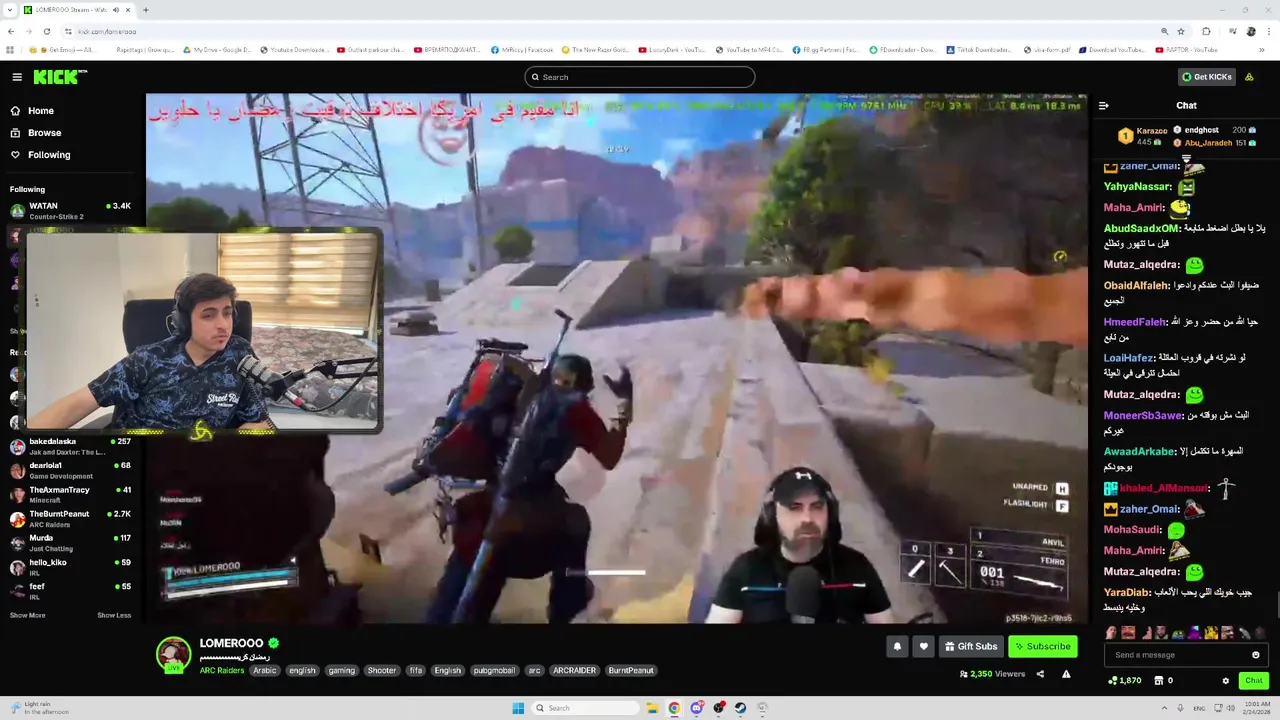Viewport: 1280px width, 720px height.
Task: Click LOMEROOO streamer avatar
Action: 173,654
